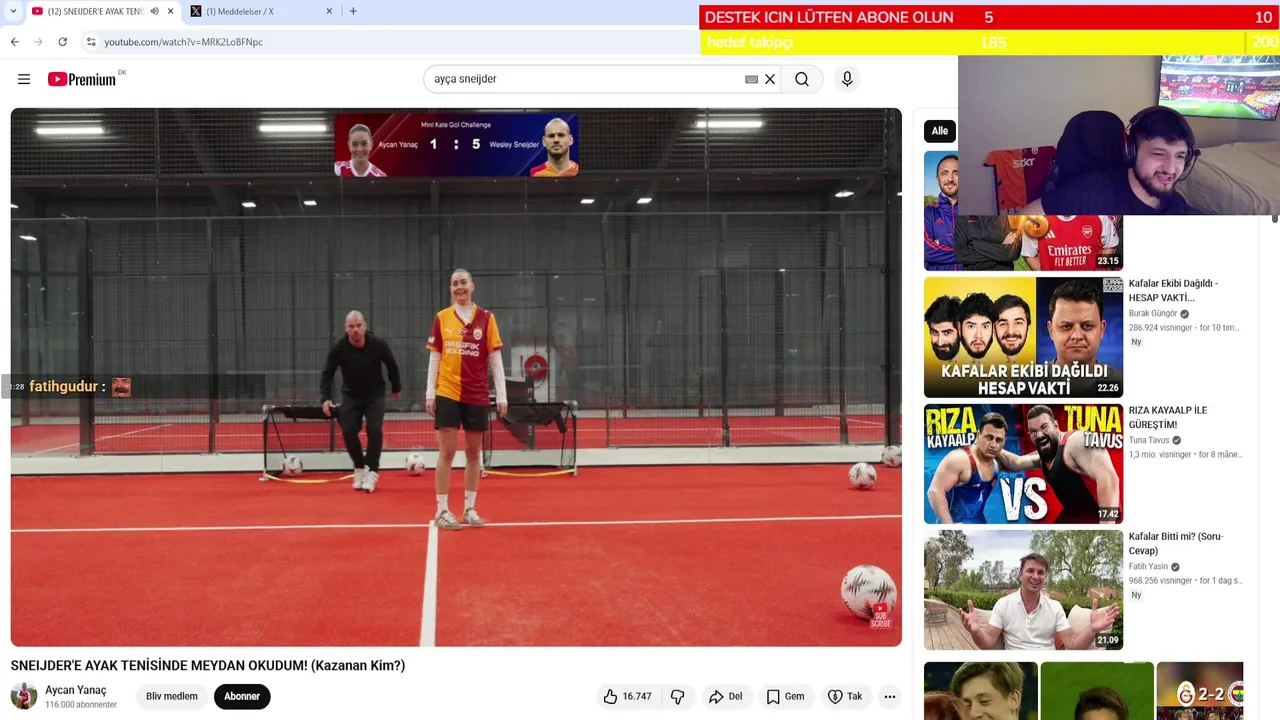Viewport: 1280px width, 720px height.
Task: Start voice search with microphone icon
Action: click(847, 79)
